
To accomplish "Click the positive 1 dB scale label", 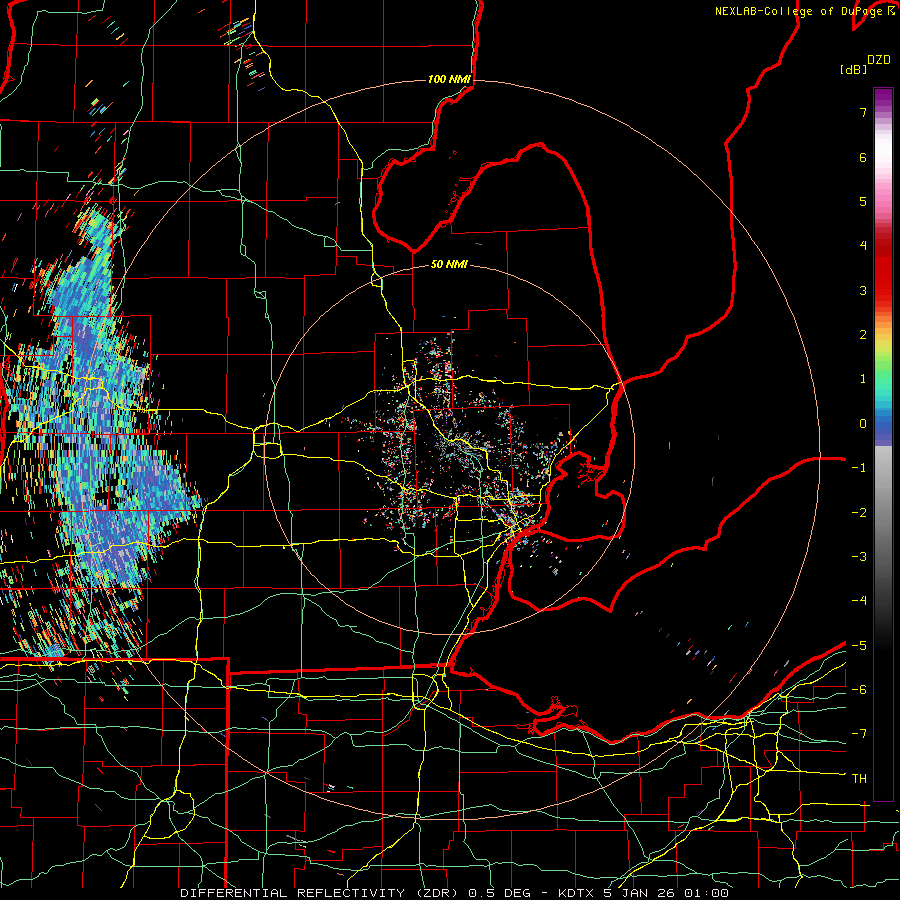I will (863, 379).
